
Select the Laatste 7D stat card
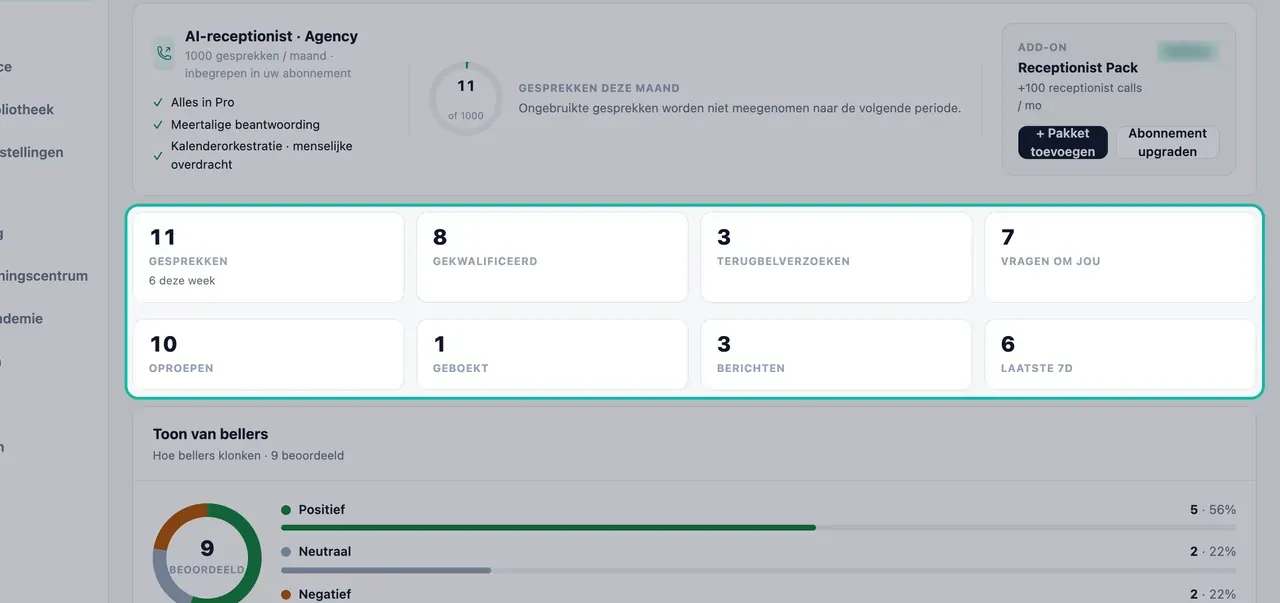pyautogui.click(x=1120, y=354)
